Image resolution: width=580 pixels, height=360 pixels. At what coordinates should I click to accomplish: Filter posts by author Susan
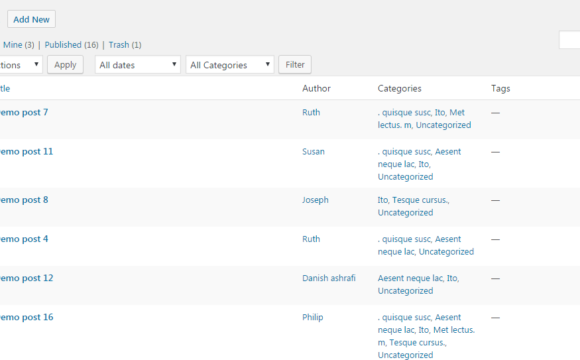313,152
